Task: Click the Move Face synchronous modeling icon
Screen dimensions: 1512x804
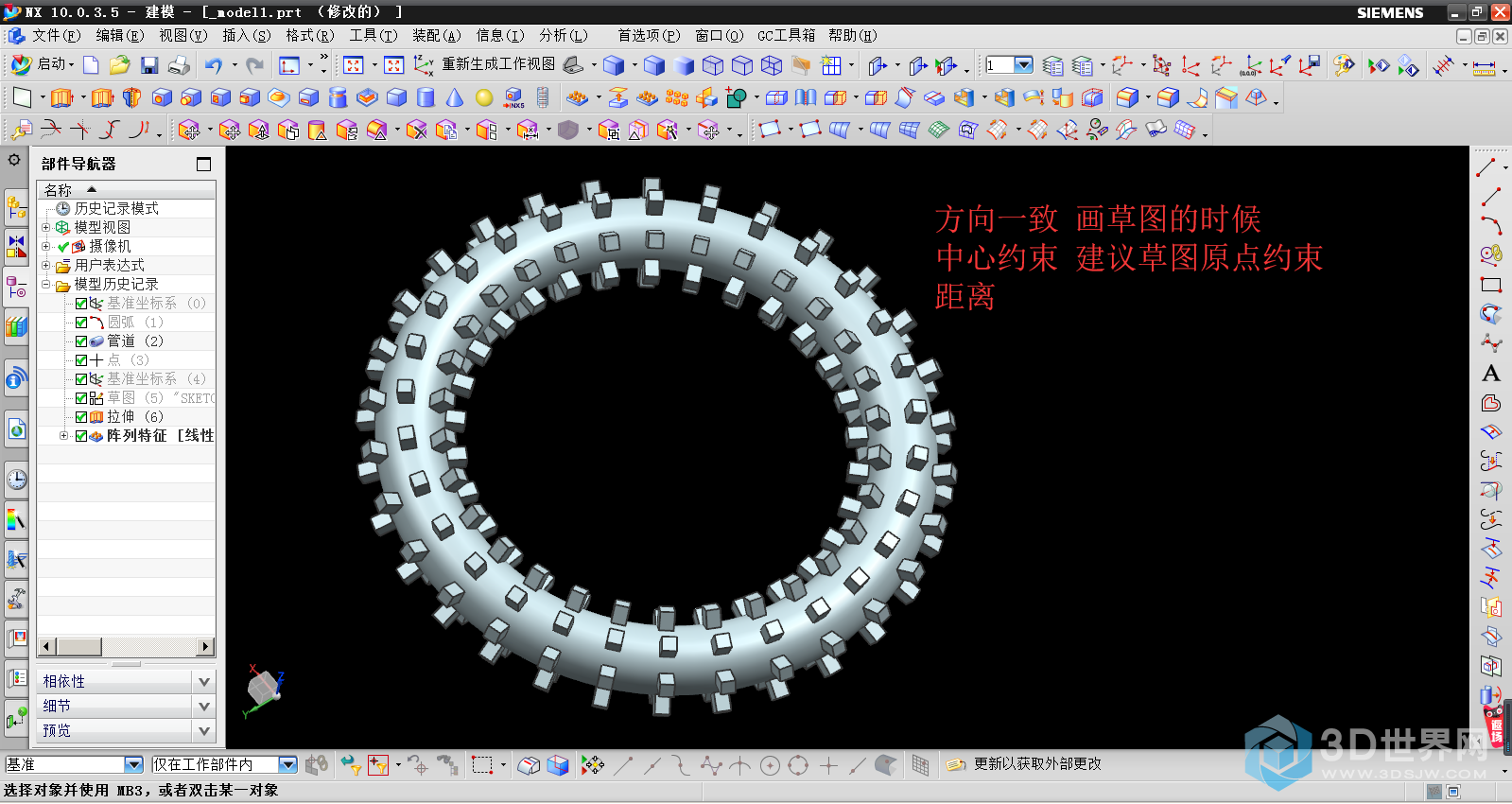Action: click(x=189, y=130)
